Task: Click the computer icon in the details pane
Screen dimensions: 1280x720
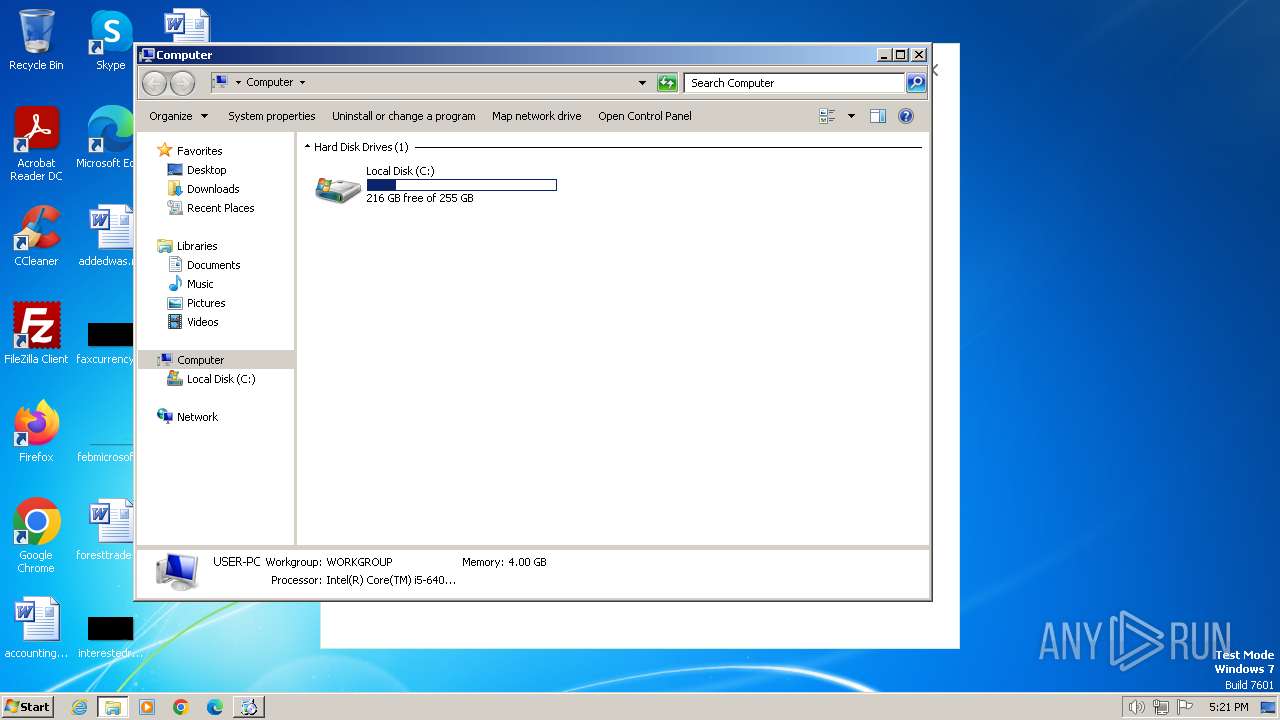Action: tap(177, 571)
